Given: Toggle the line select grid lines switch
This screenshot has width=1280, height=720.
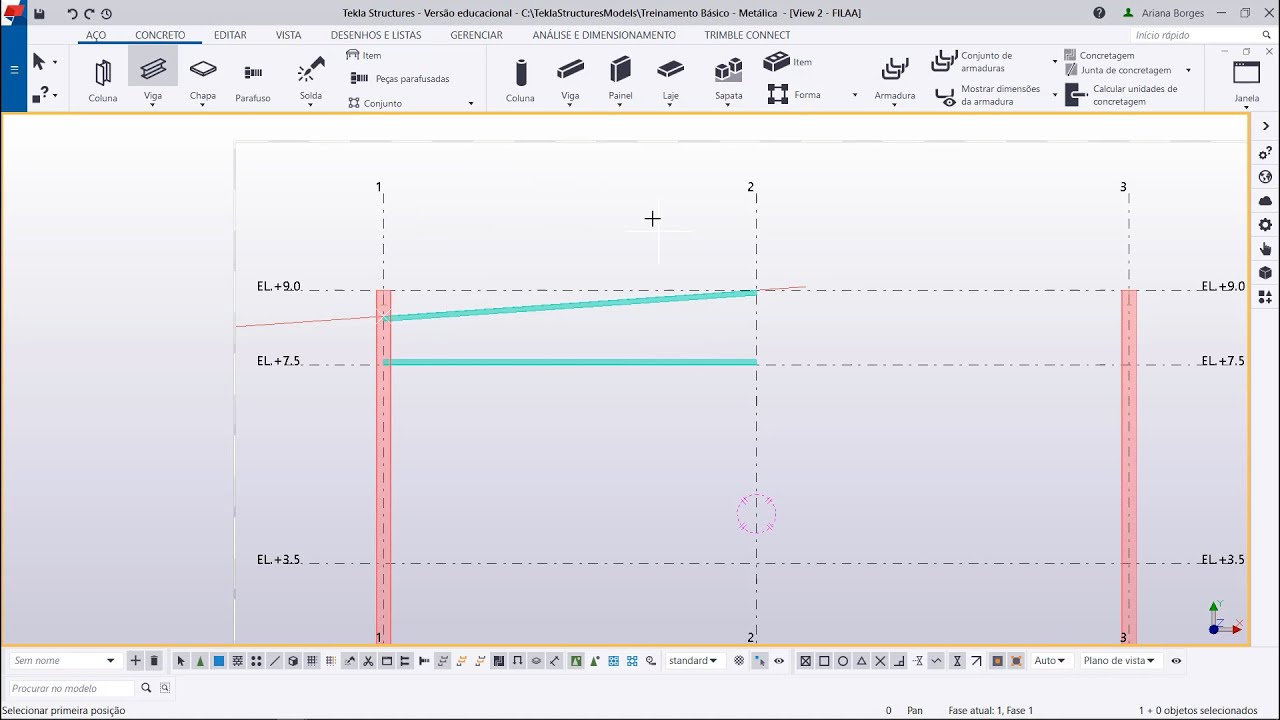Looking at the screenshot, I should click(x=274, y=661).
